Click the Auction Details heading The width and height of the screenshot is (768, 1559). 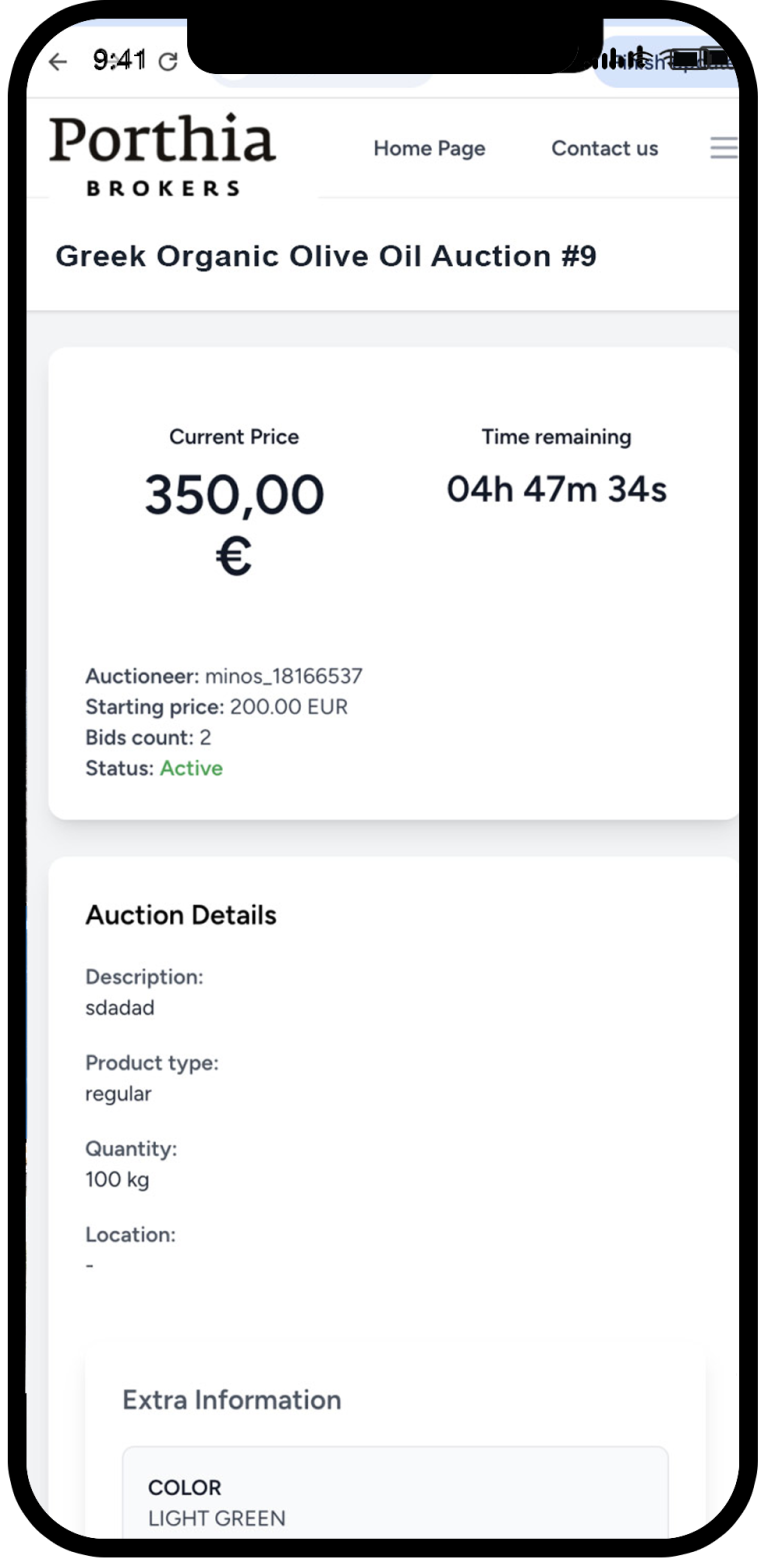181,915
